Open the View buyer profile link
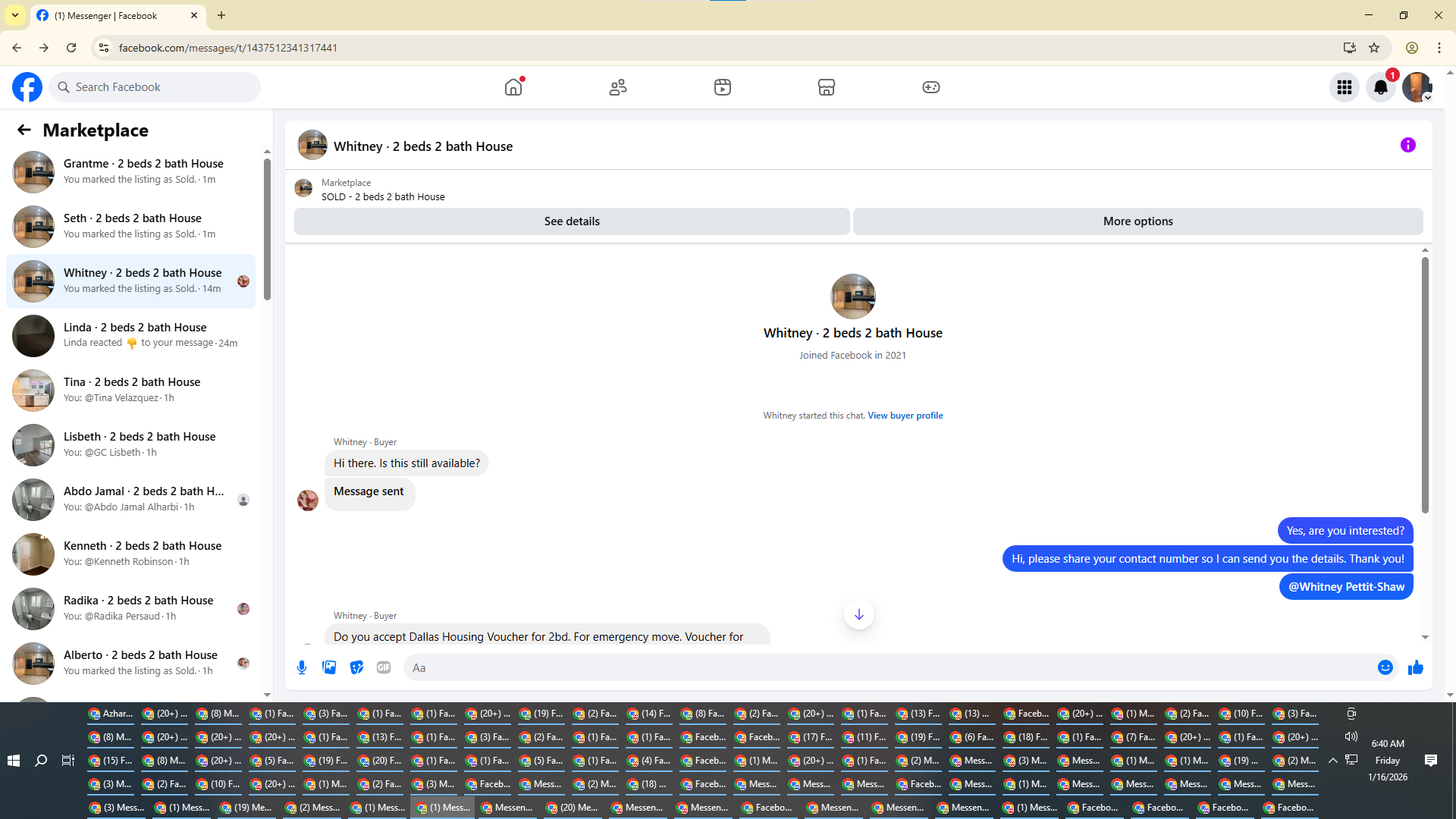Image resolution: width=1456 pixels, height=819 pixels. point(905,416)
